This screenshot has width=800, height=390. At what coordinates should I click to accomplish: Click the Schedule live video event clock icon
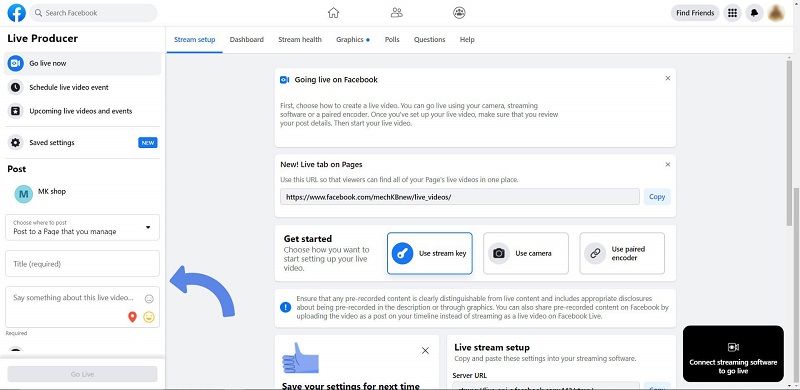pyautogui.click(x=16, y=87)
